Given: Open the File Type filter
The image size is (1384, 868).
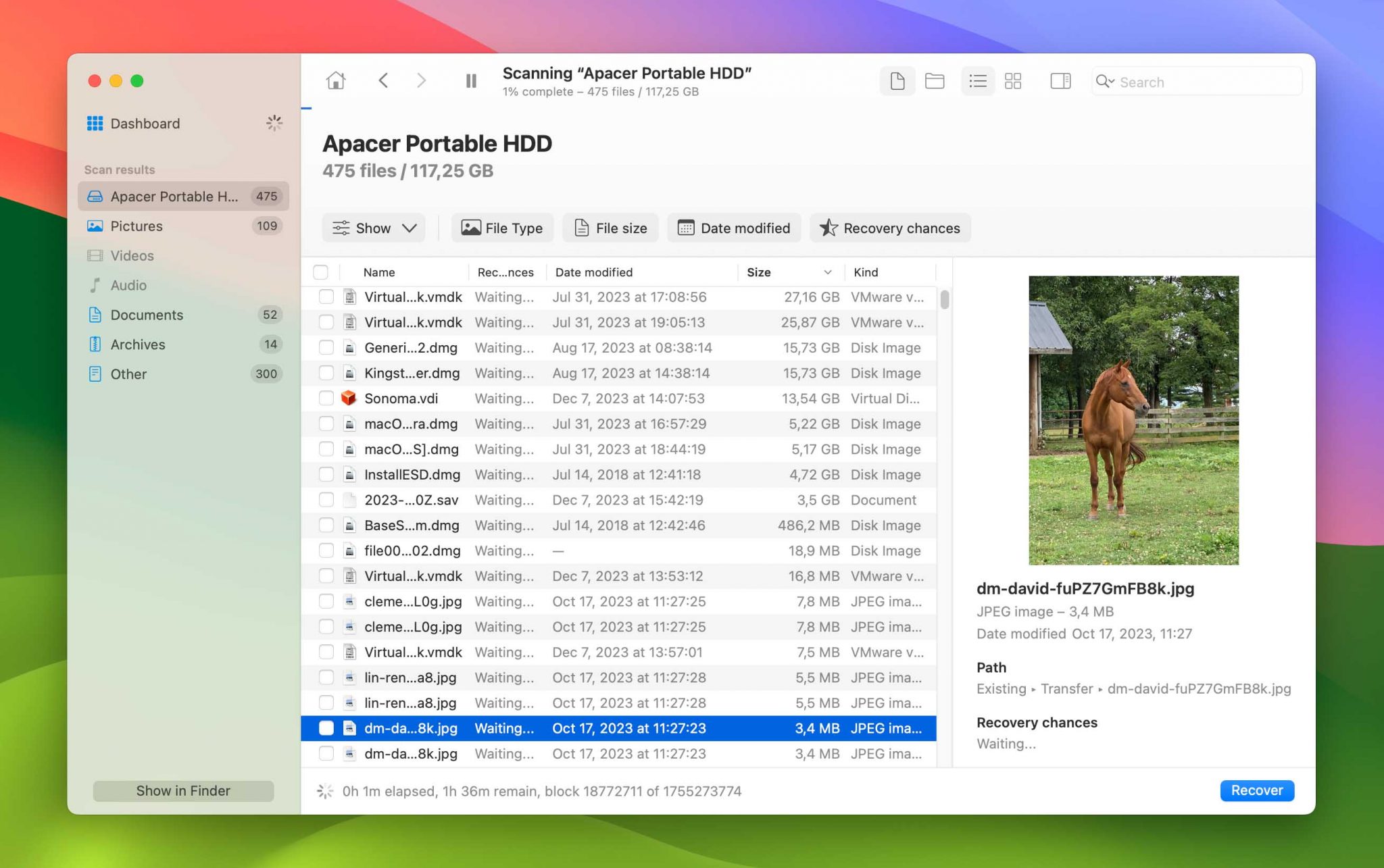Looking at the screenshot, I should (x=502, y=228).
